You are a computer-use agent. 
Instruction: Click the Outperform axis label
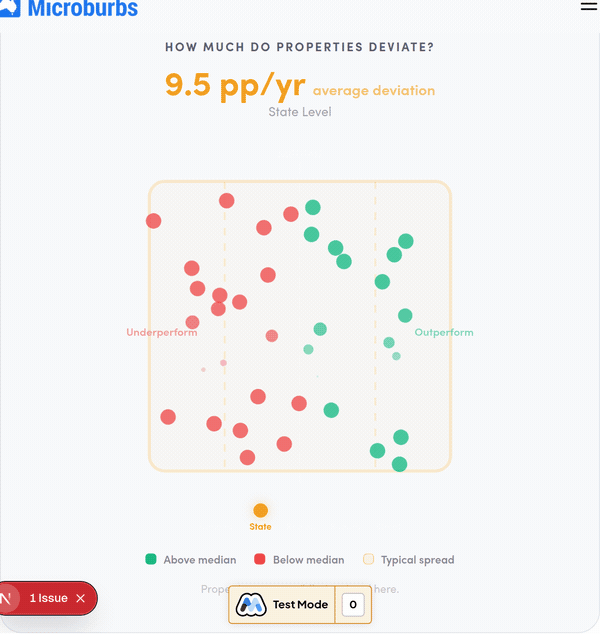pos(444,332)
